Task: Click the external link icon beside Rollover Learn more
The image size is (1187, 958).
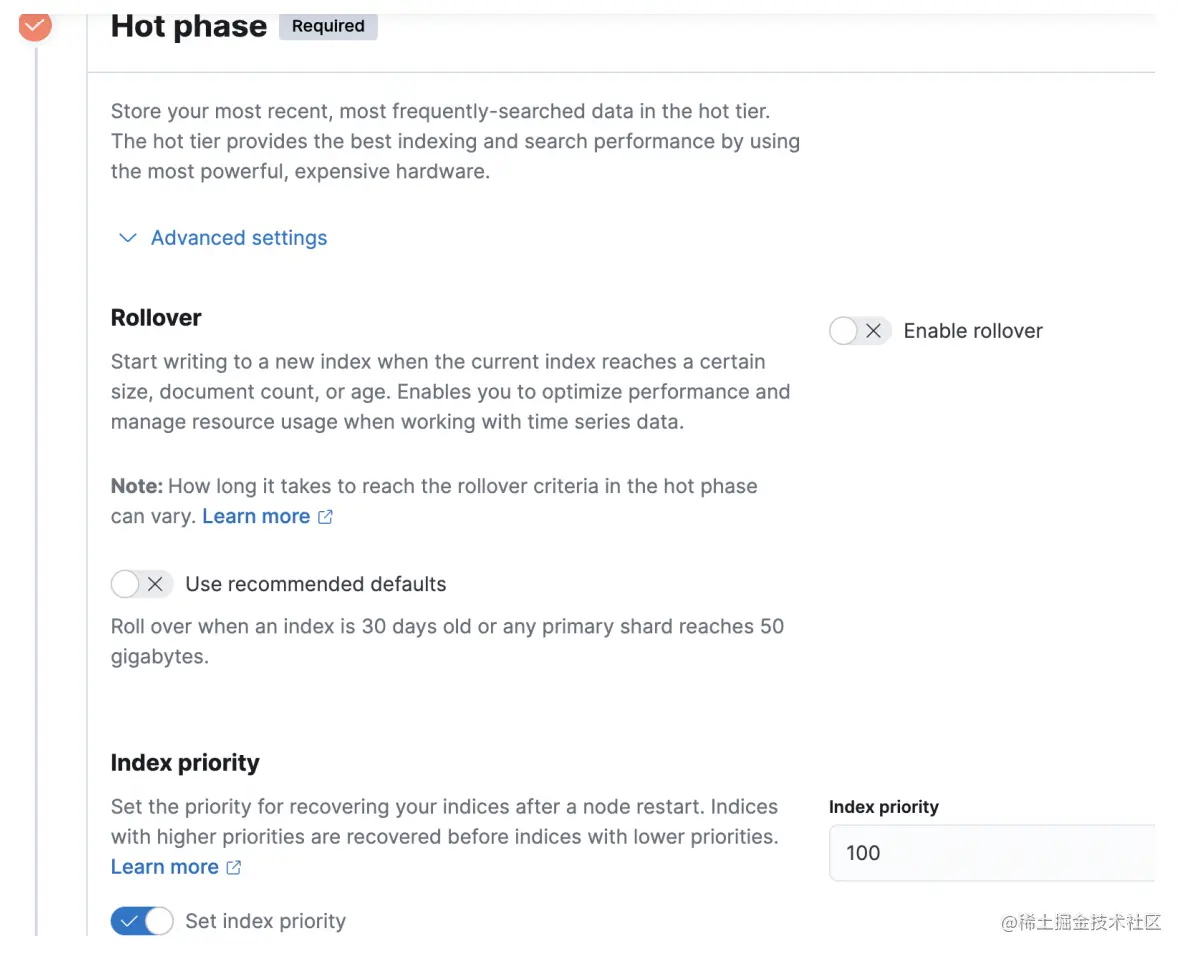Action: 325,517
